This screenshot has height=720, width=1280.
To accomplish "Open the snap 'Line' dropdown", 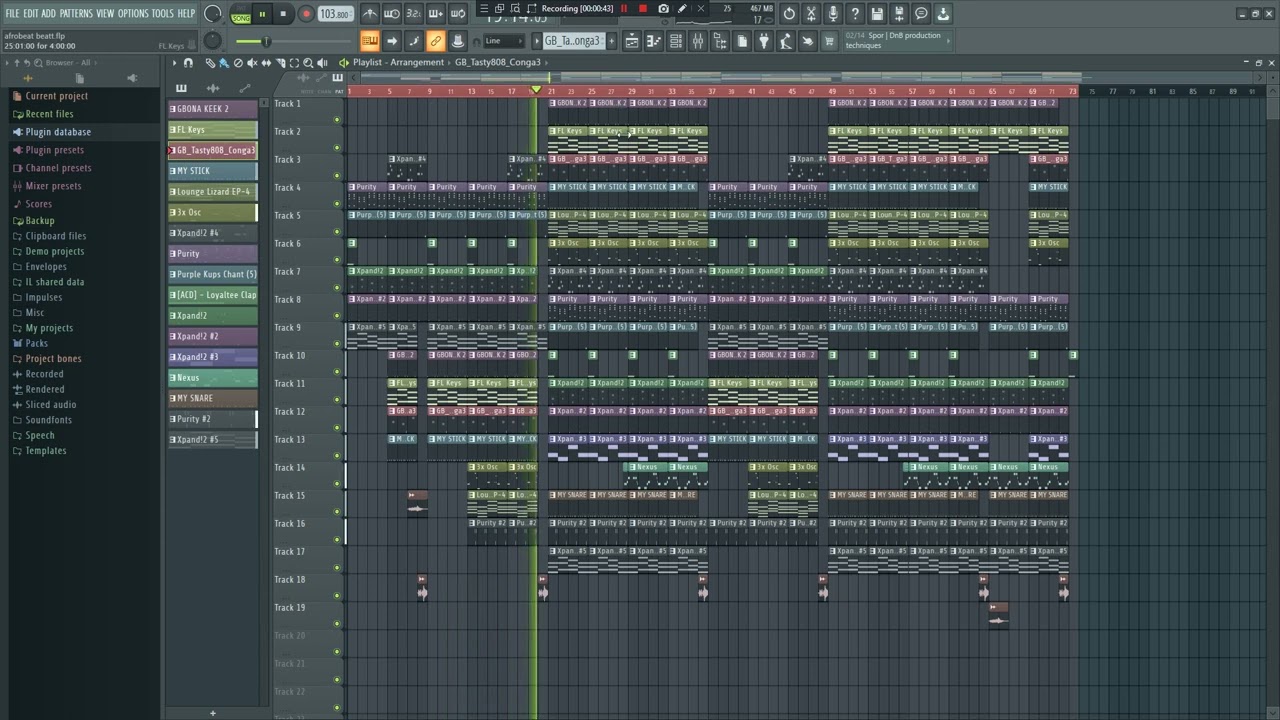I will [x=503, y=41].
